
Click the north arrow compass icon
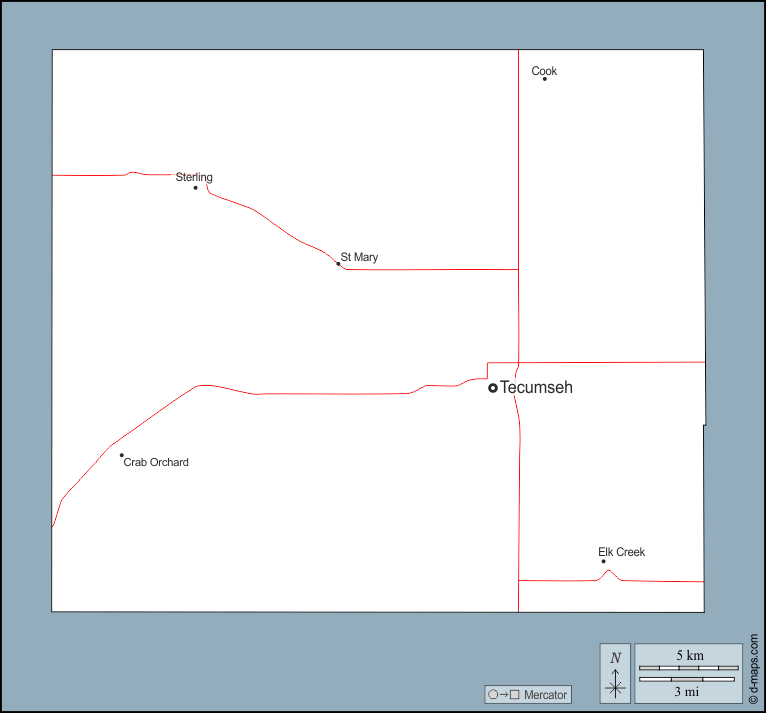click(615, 672)
